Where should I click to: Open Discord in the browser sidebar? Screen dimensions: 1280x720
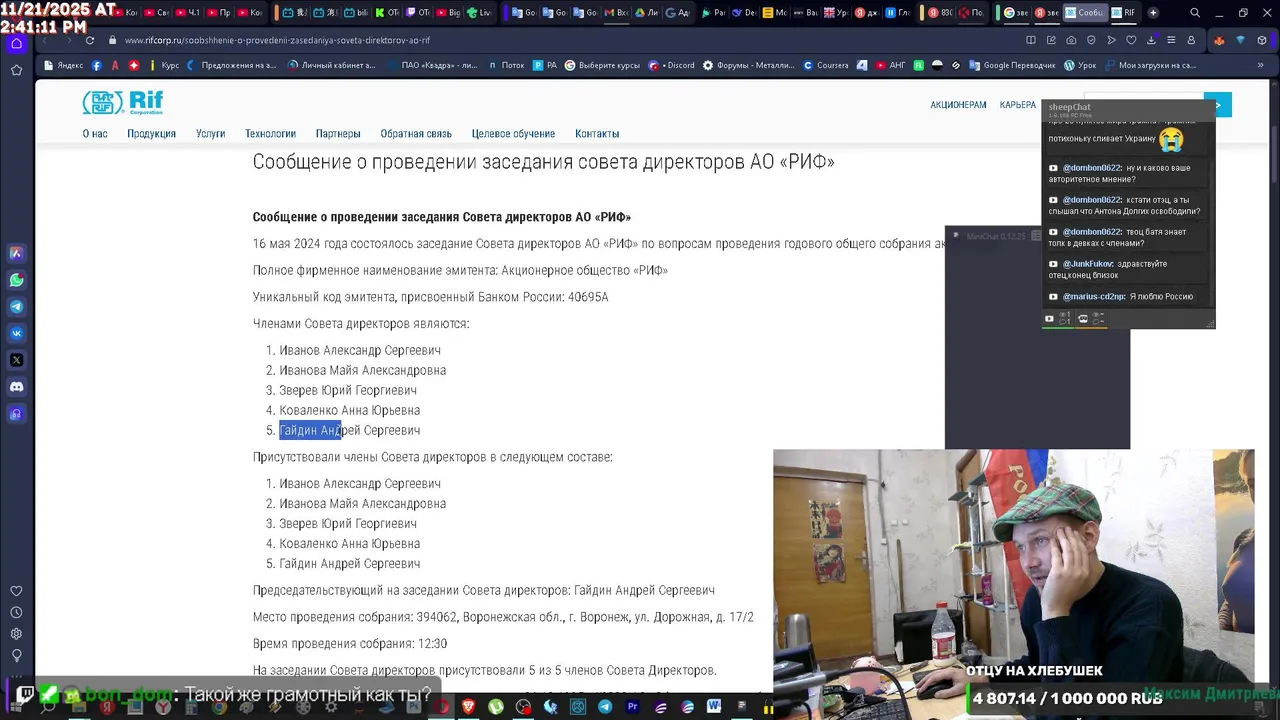16,387
